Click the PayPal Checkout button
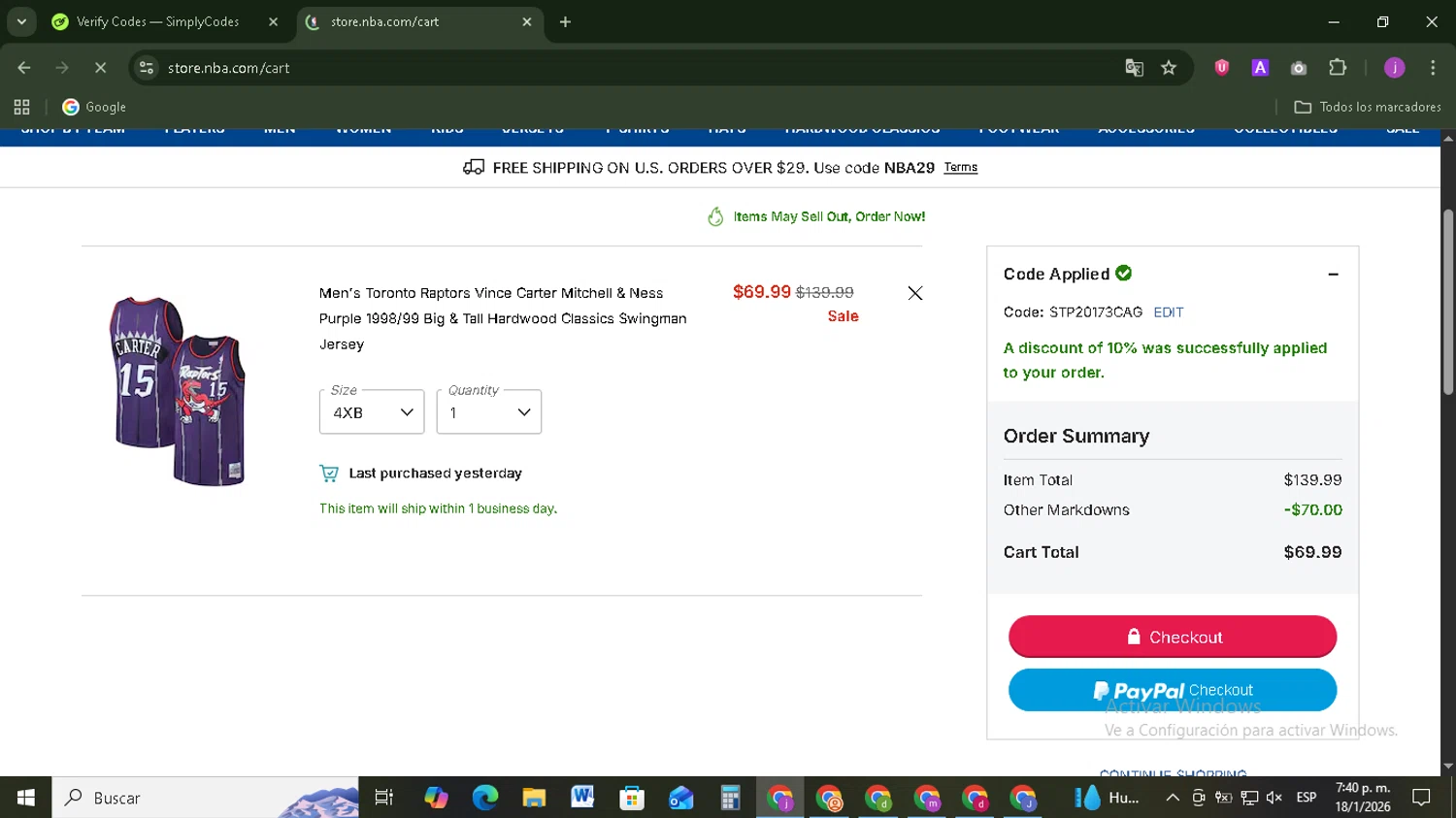The width and height of the screenshot is (1456, 818). (x=1173, y=690)
